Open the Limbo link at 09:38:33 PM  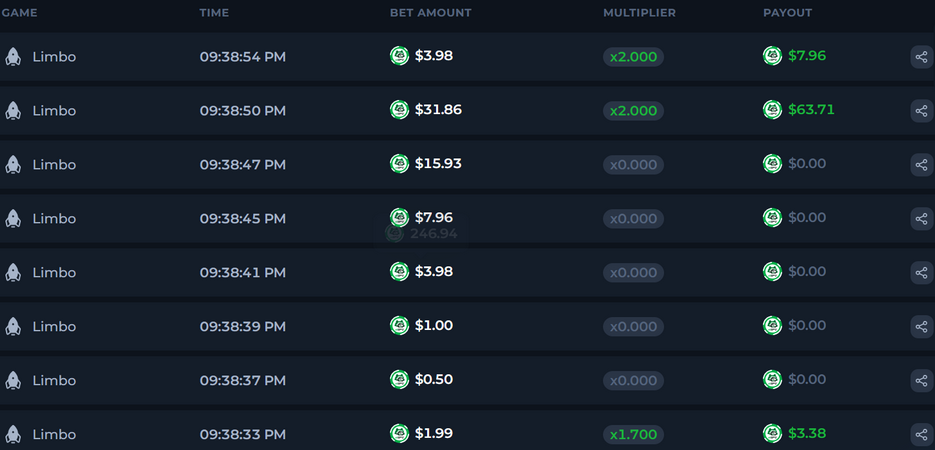(54, 435)
